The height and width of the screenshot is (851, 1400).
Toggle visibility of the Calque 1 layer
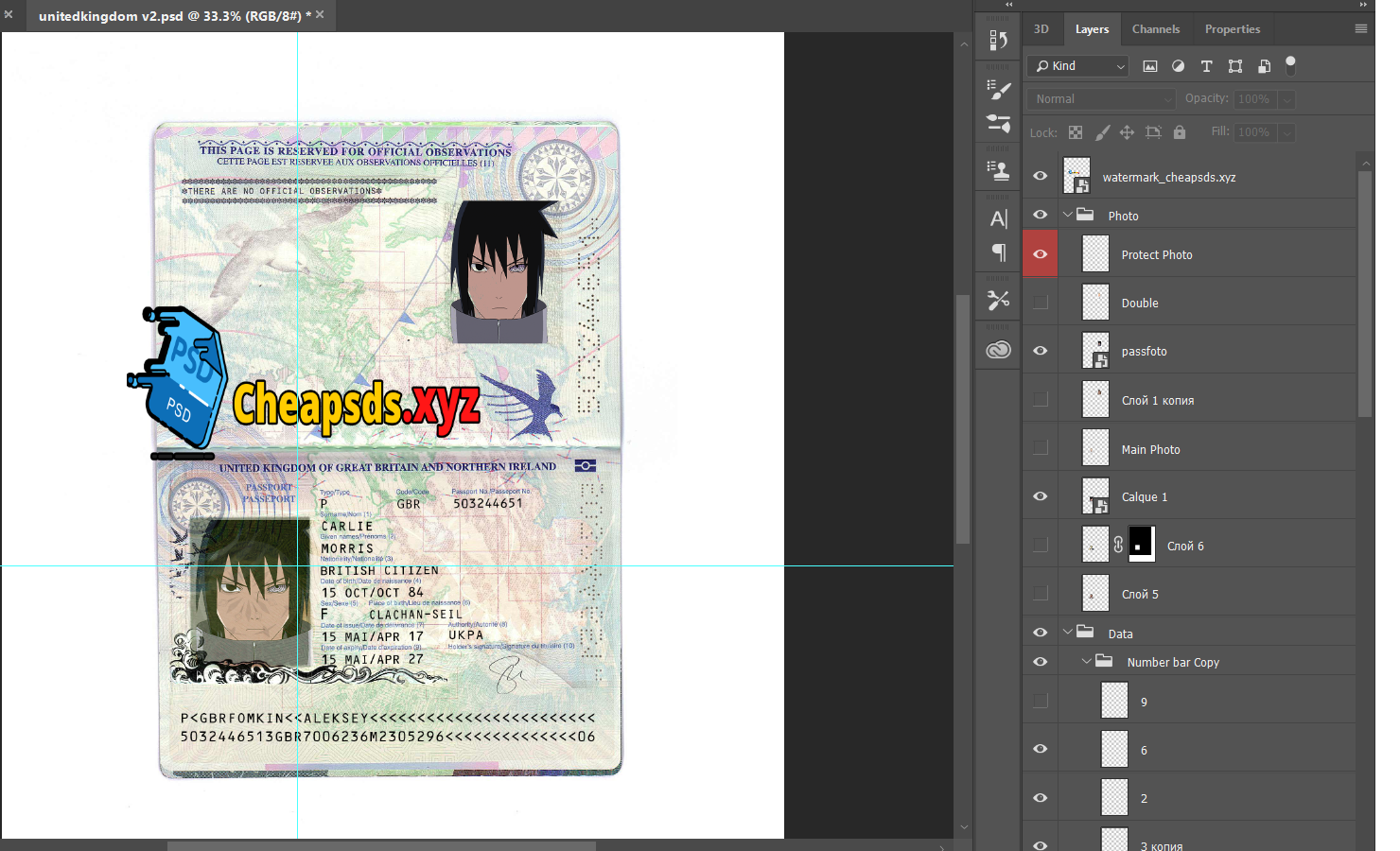click(x=1041, y=496)
